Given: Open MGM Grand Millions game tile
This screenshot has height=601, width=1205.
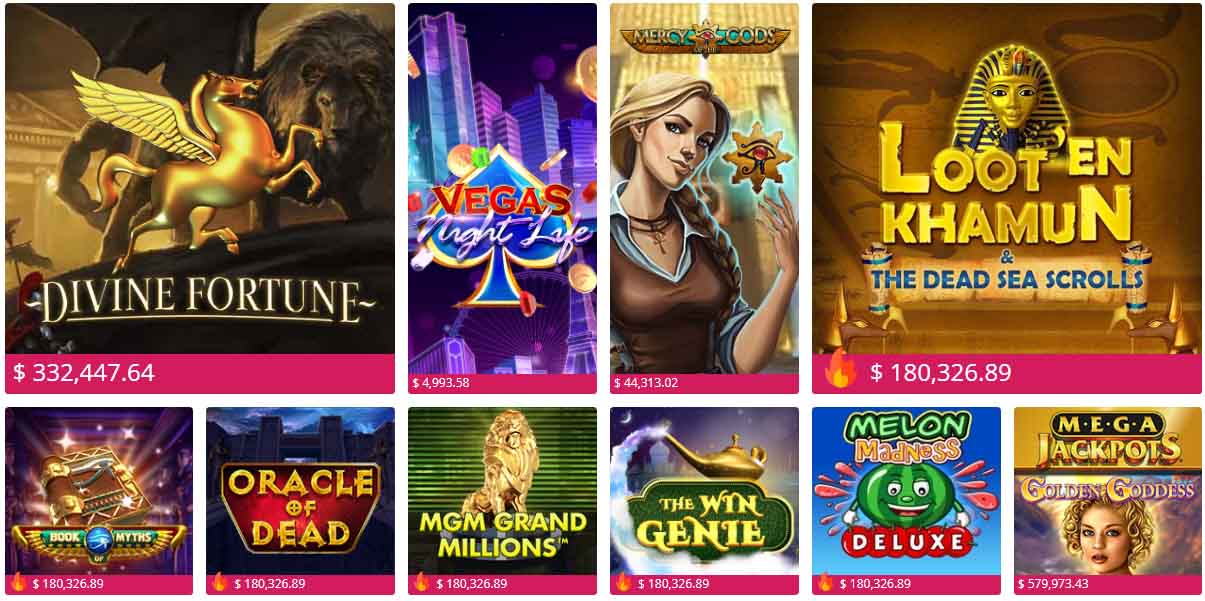Looking at the screenshot, I should 502,491.
